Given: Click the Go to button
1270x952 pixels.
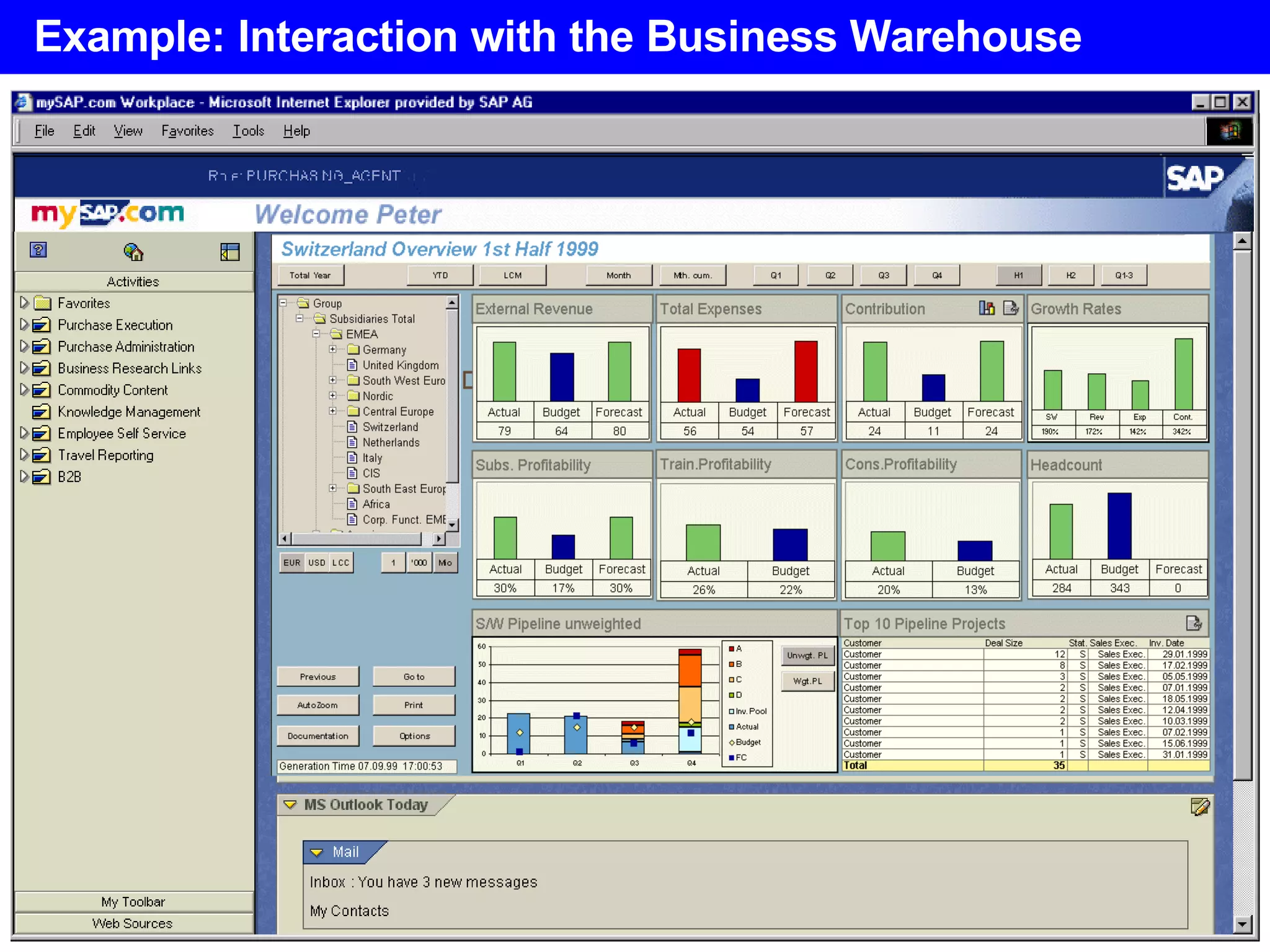Looking at the screenshot, I should pyautogui.click(x=414, y=677).
